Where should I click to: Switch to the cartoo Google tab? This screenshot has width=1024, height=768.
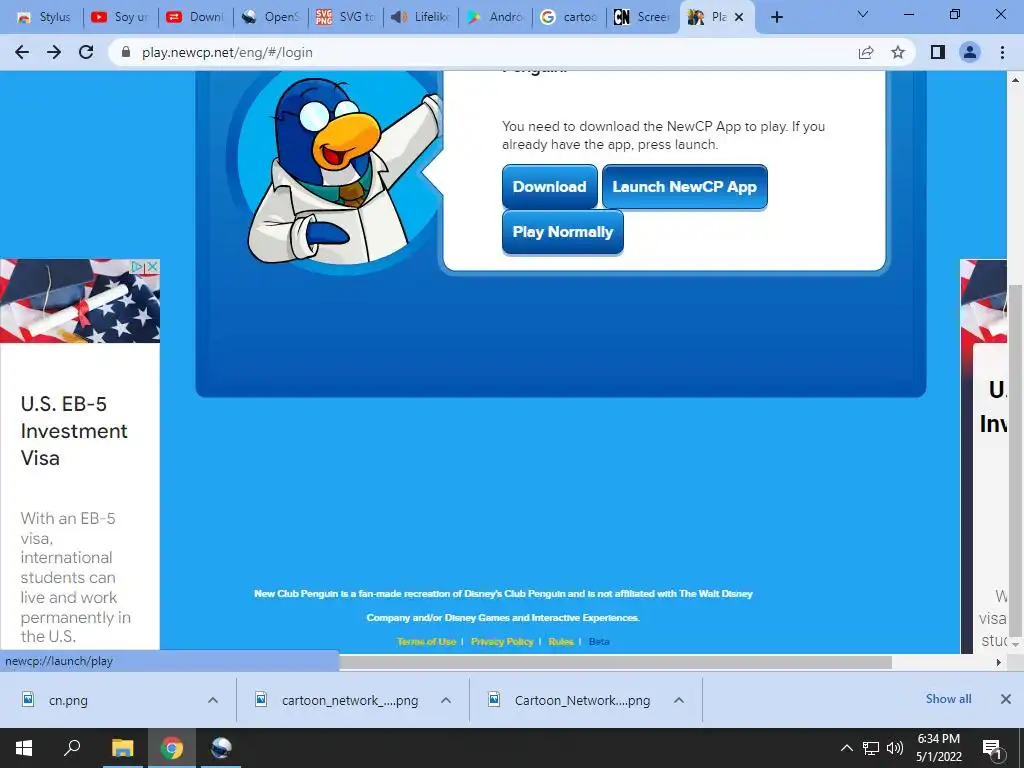(570, 17)
